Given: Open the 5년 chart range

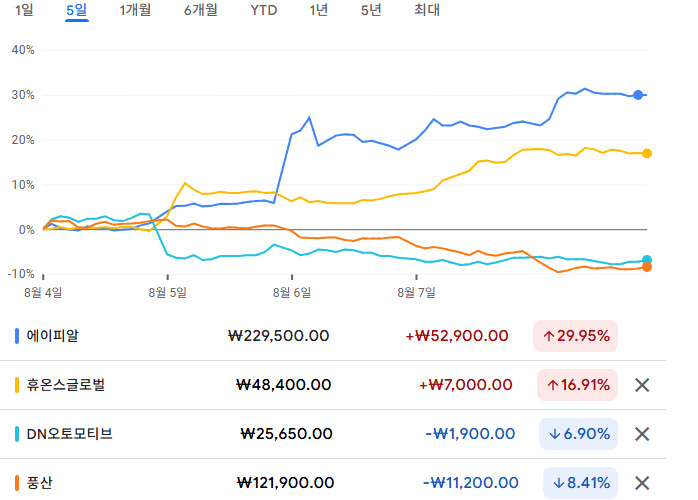Looking at the screenshot, I should point(371,10).
